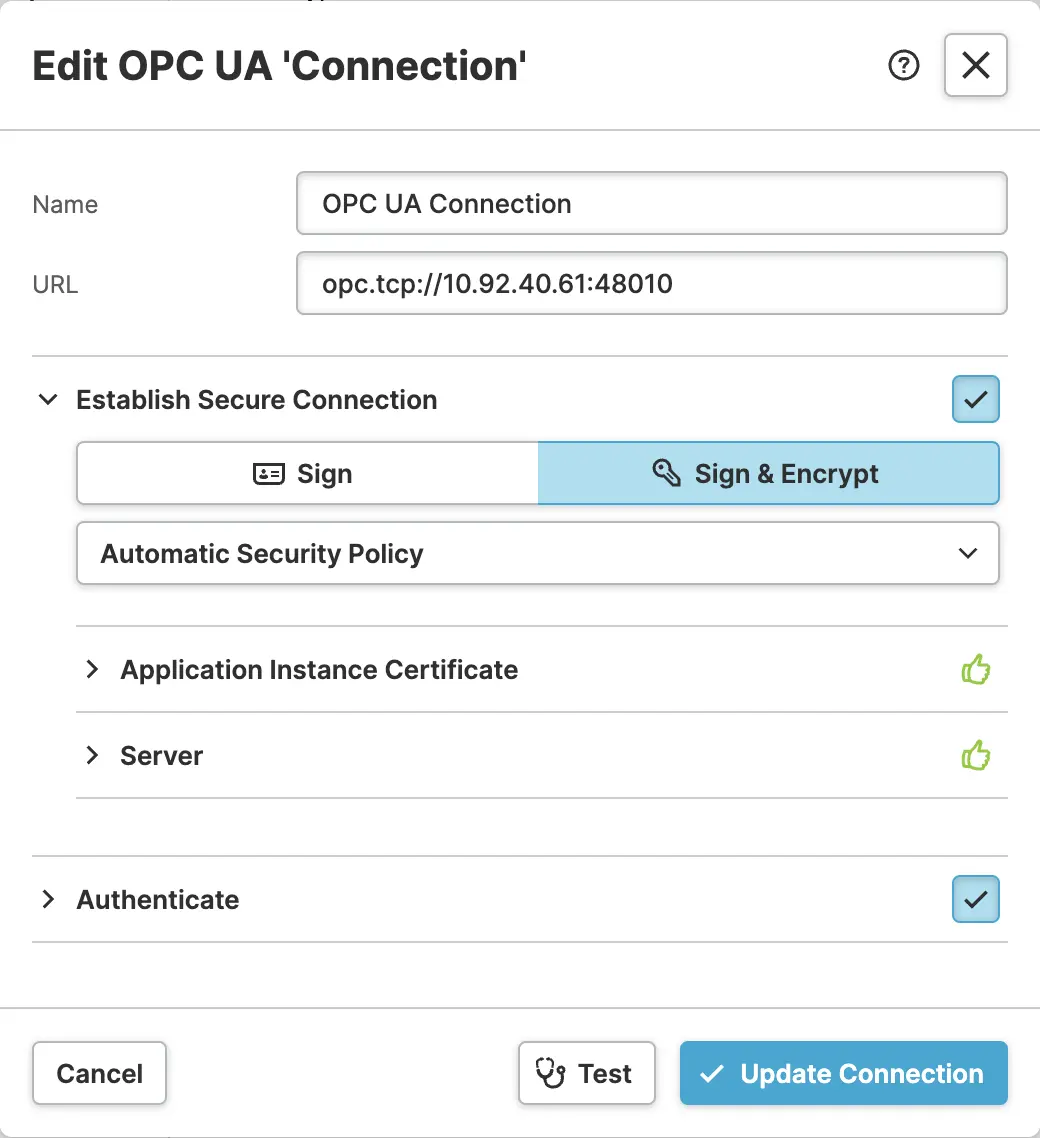Open the Automatic Security Policy dropdown
The height and width of the screenshot is (1138, 1040).
click(538, 554)
